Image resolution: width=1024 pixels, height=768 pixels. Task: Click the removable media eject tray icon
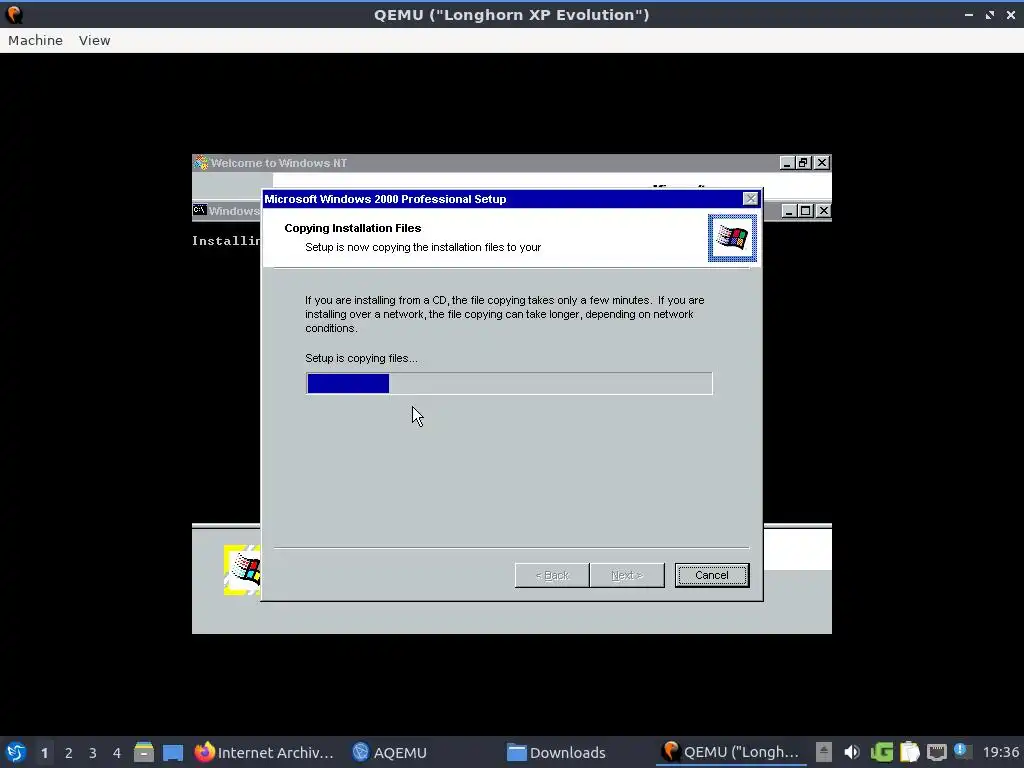(x=824, y=752)
